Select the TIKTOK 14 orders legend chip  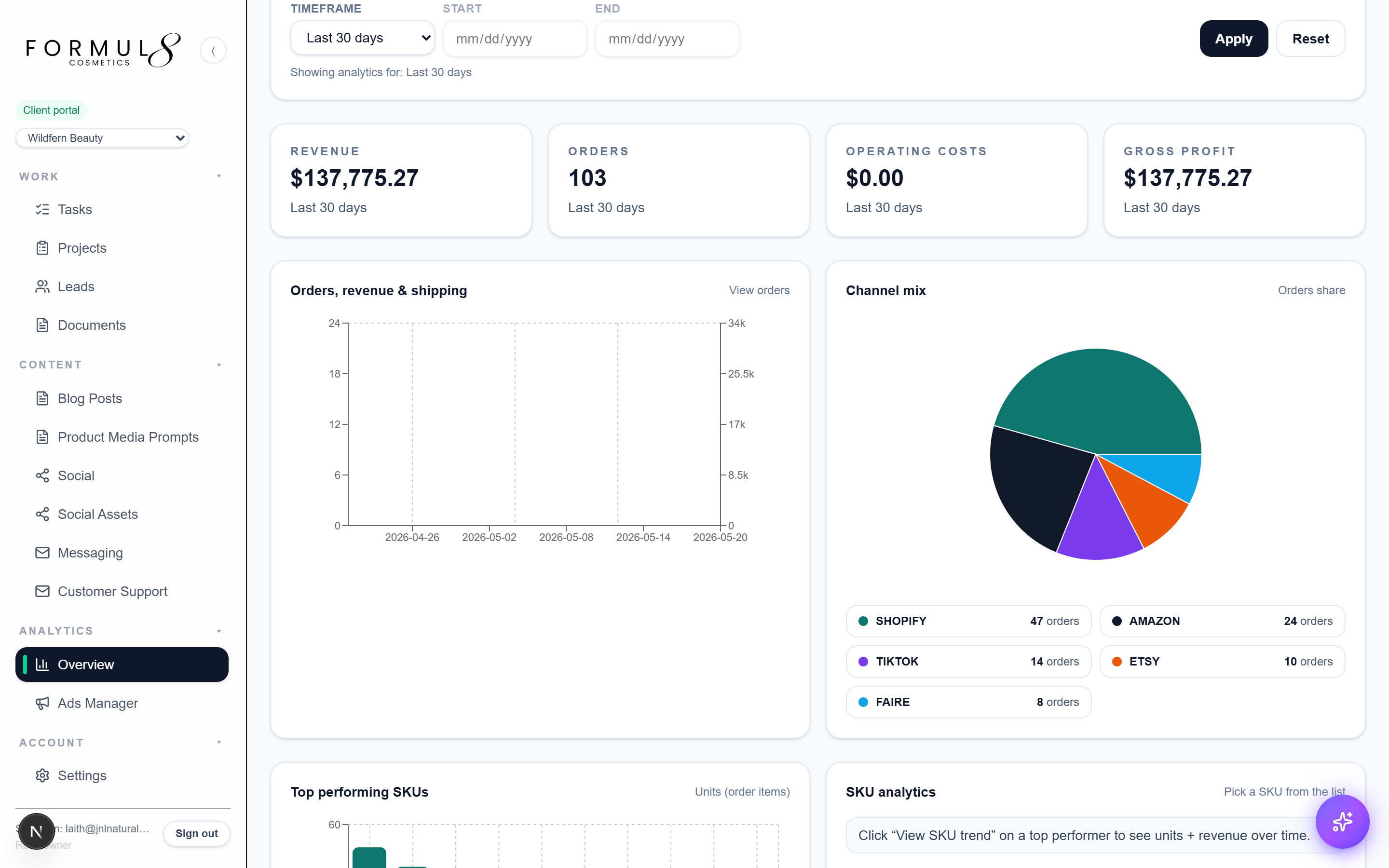(x=968, y=661)
